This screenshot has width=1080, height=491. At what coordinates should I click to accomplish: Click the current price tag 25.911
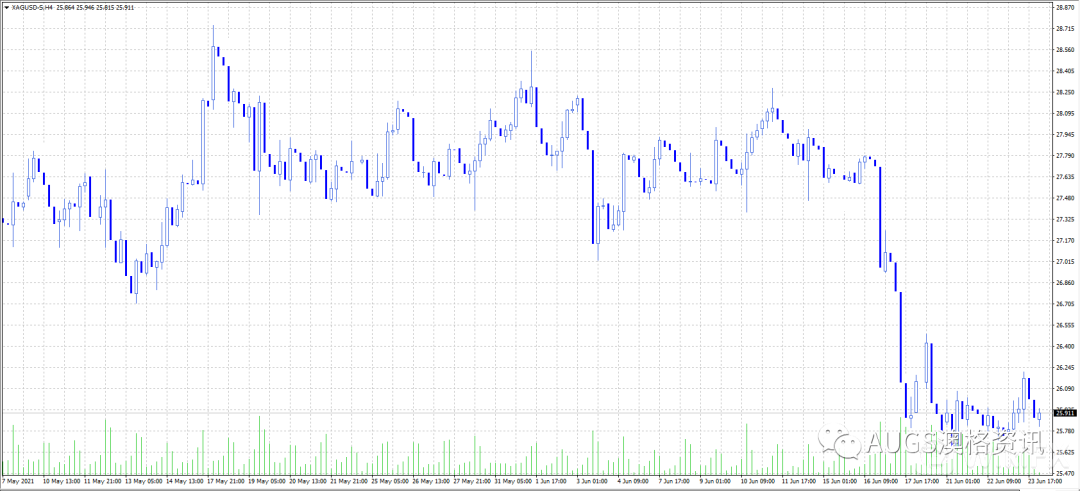click(x=1065, y=412)
